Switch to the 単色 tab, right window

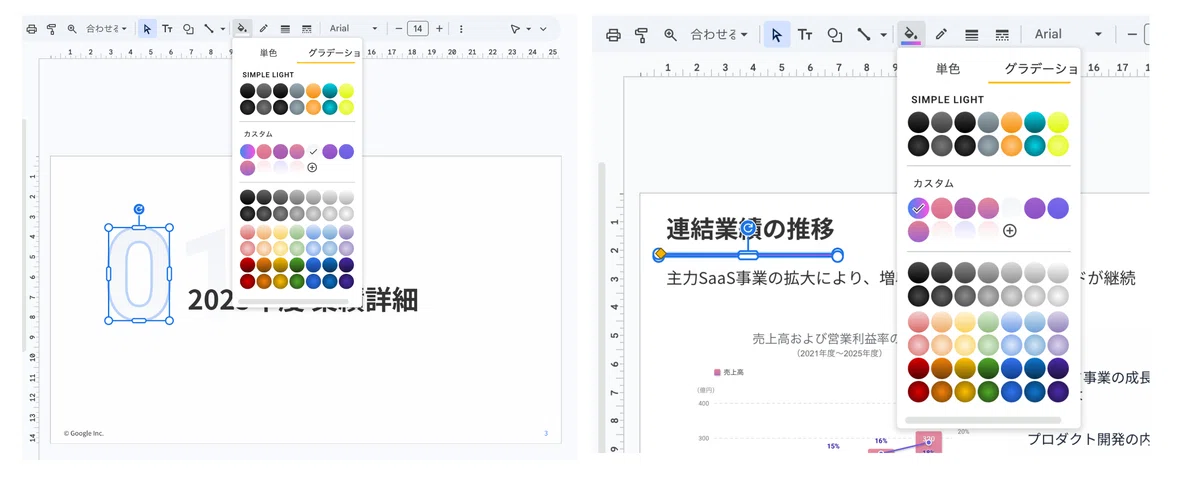[x=947, y=68]
